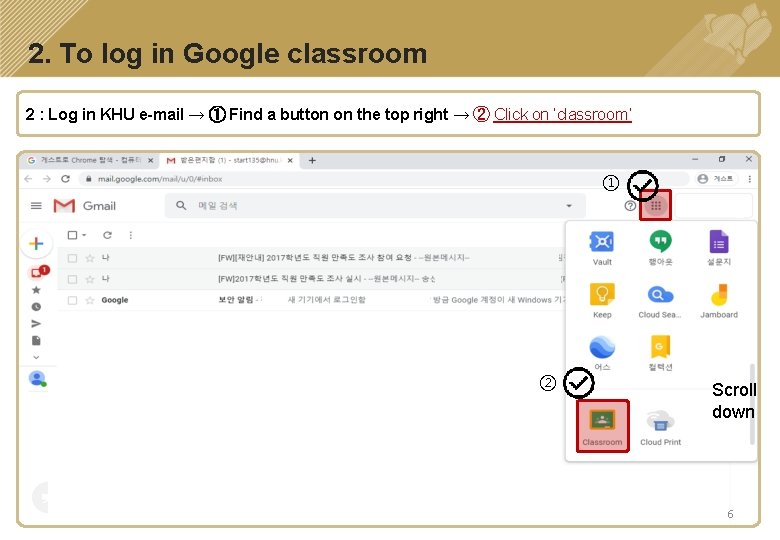Check the first 2017 survey request mail
This screenshot has width=780, height=540.
click(72, 258)
